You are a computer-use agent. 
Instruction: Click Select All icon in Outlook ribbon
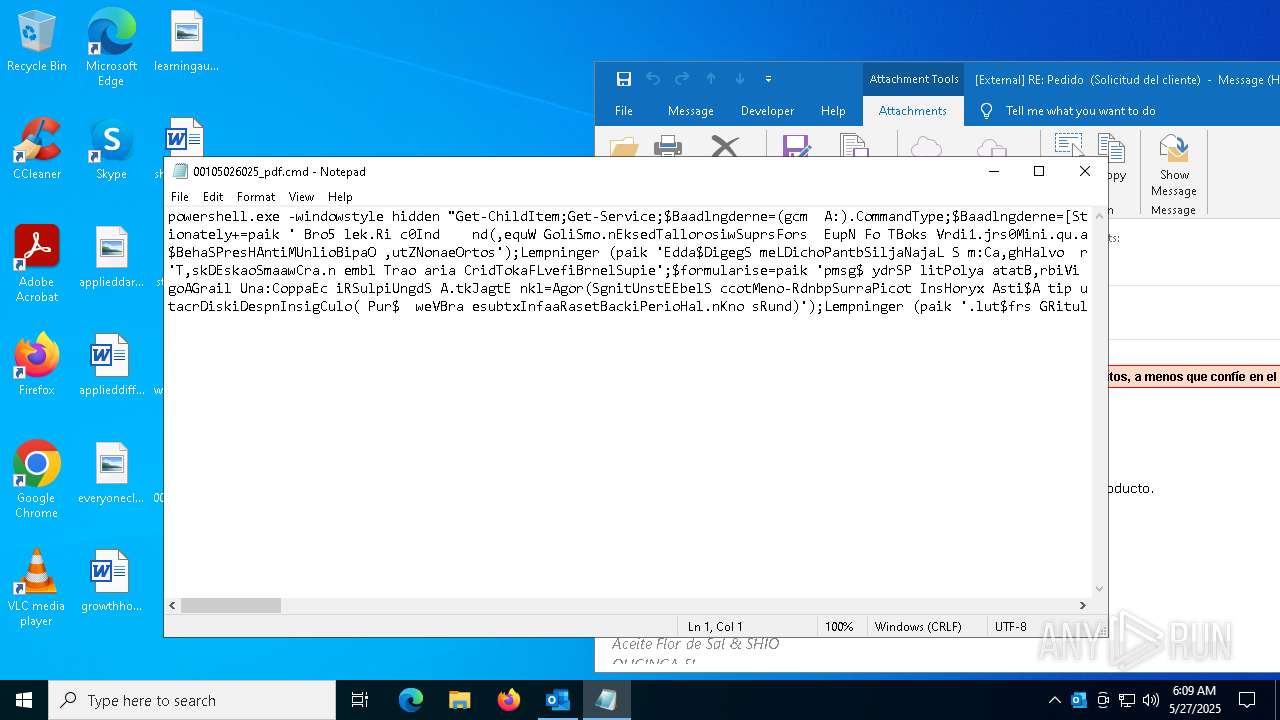point(1069,146)
